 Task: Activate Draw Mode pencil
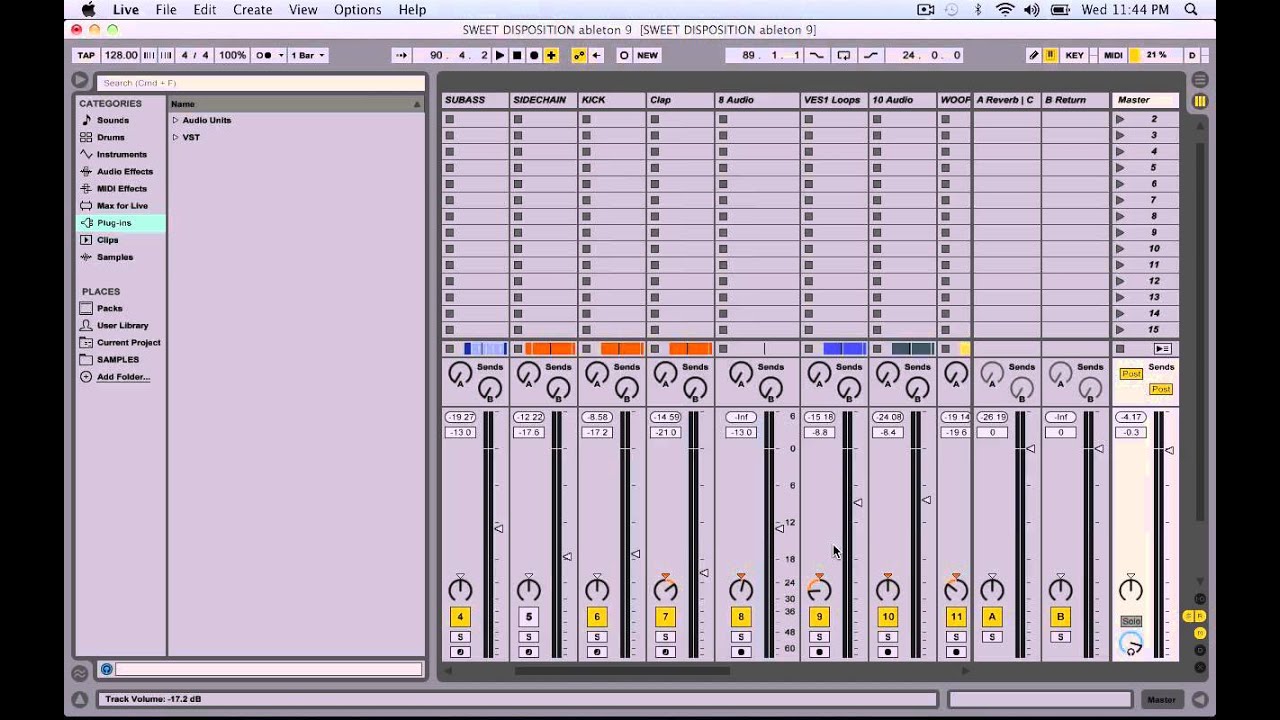pyautogui.click(x=1034, y=55)
